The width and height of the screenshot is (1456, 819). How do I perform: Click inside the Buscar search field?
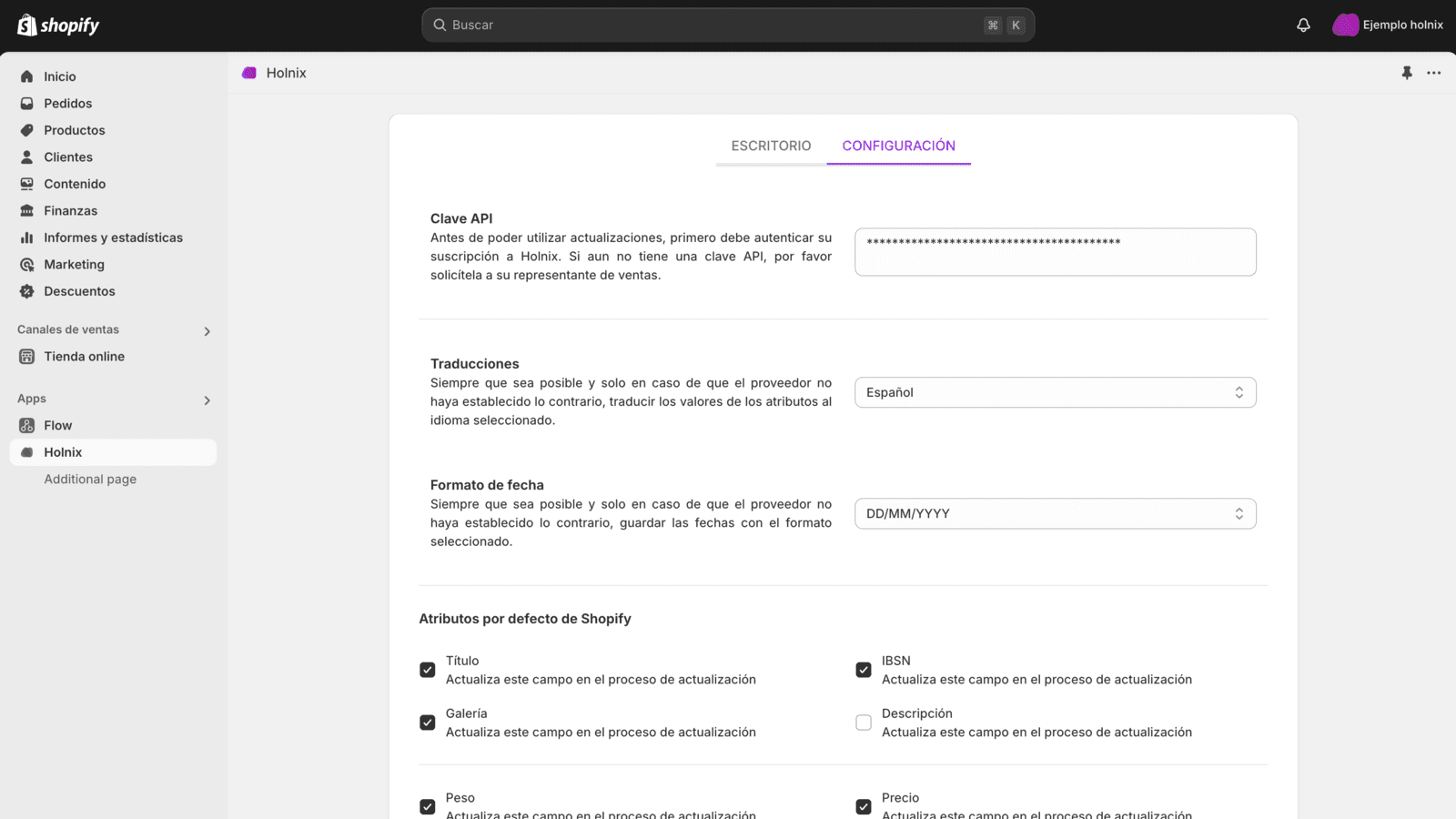tap(727, 25)
